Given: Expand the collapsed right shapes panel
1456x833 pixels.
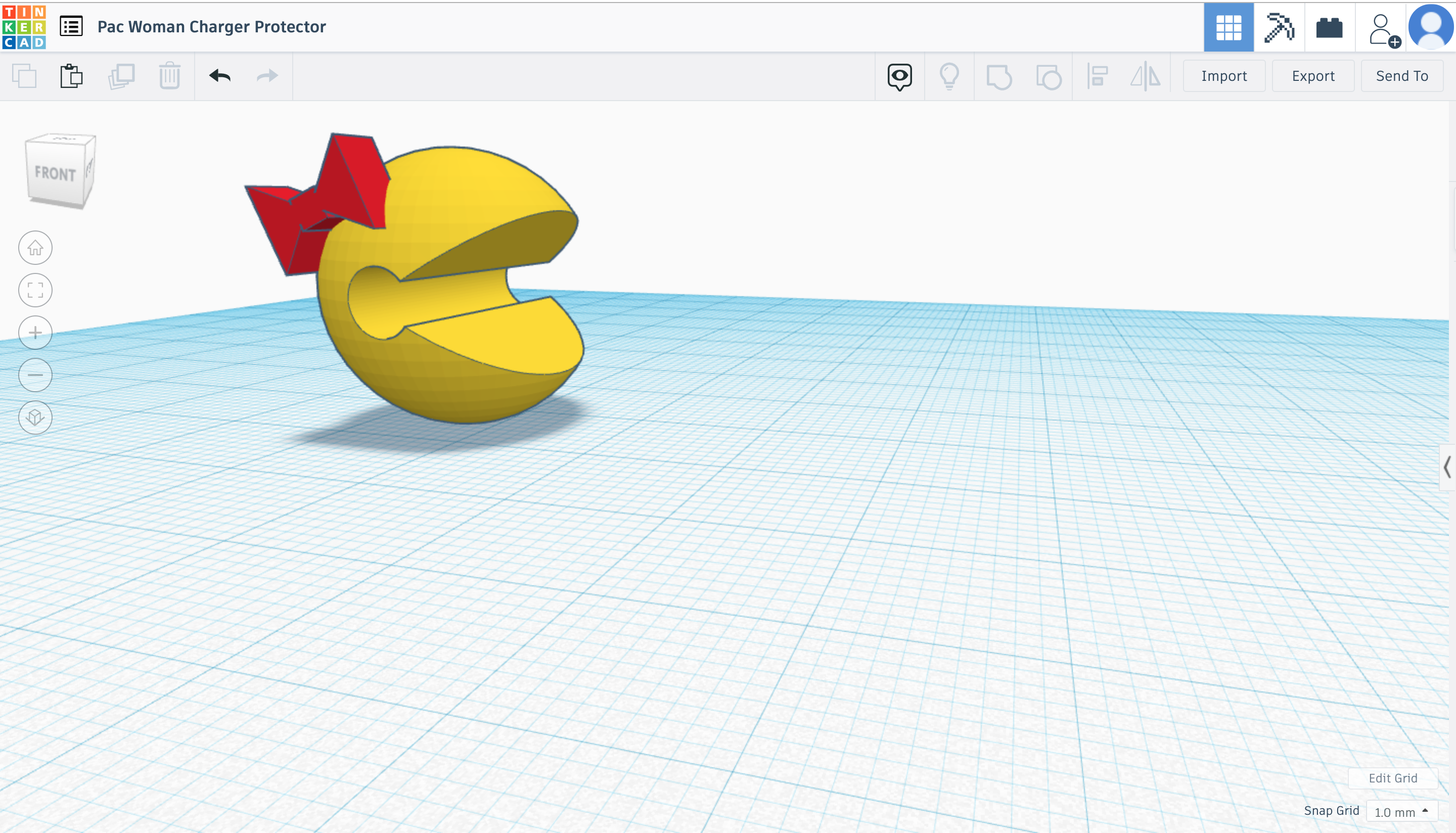Looking at the screenshot, I should (1447, 467).
